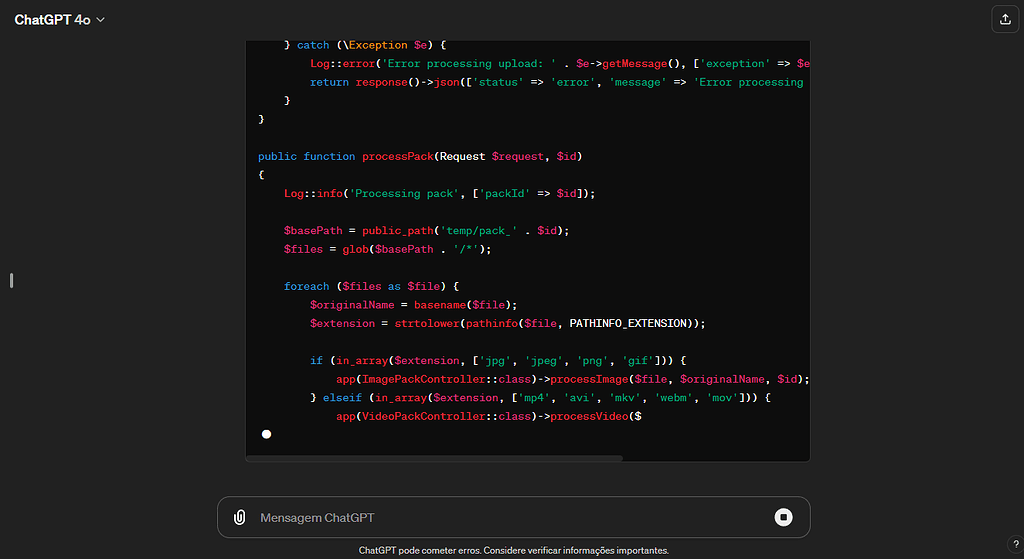Click the foreach ($files as $file) line

tap(371, 286)
